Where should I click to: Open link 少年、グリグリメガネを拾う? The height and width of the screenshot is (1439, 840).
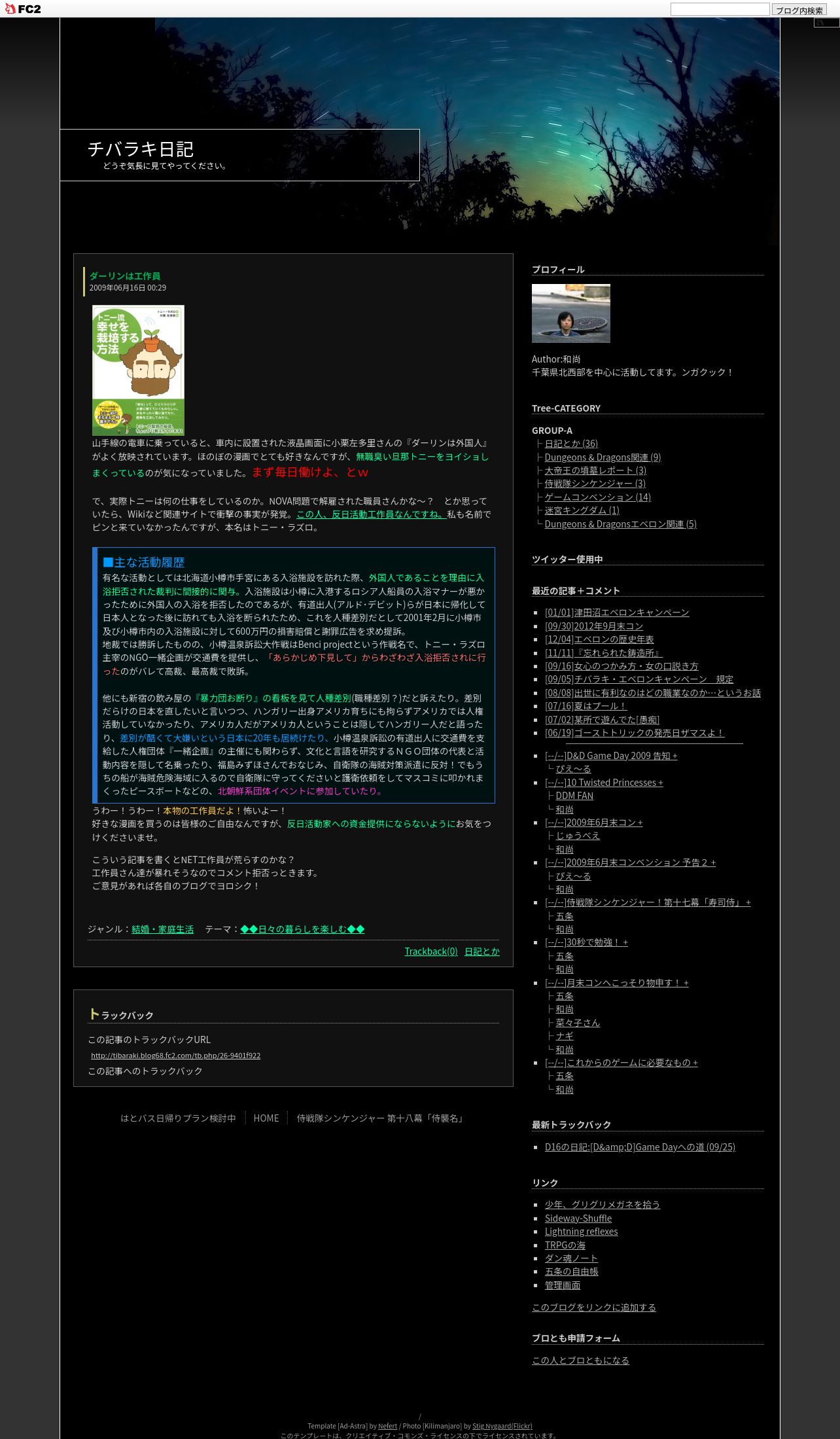click(603, 1205)
